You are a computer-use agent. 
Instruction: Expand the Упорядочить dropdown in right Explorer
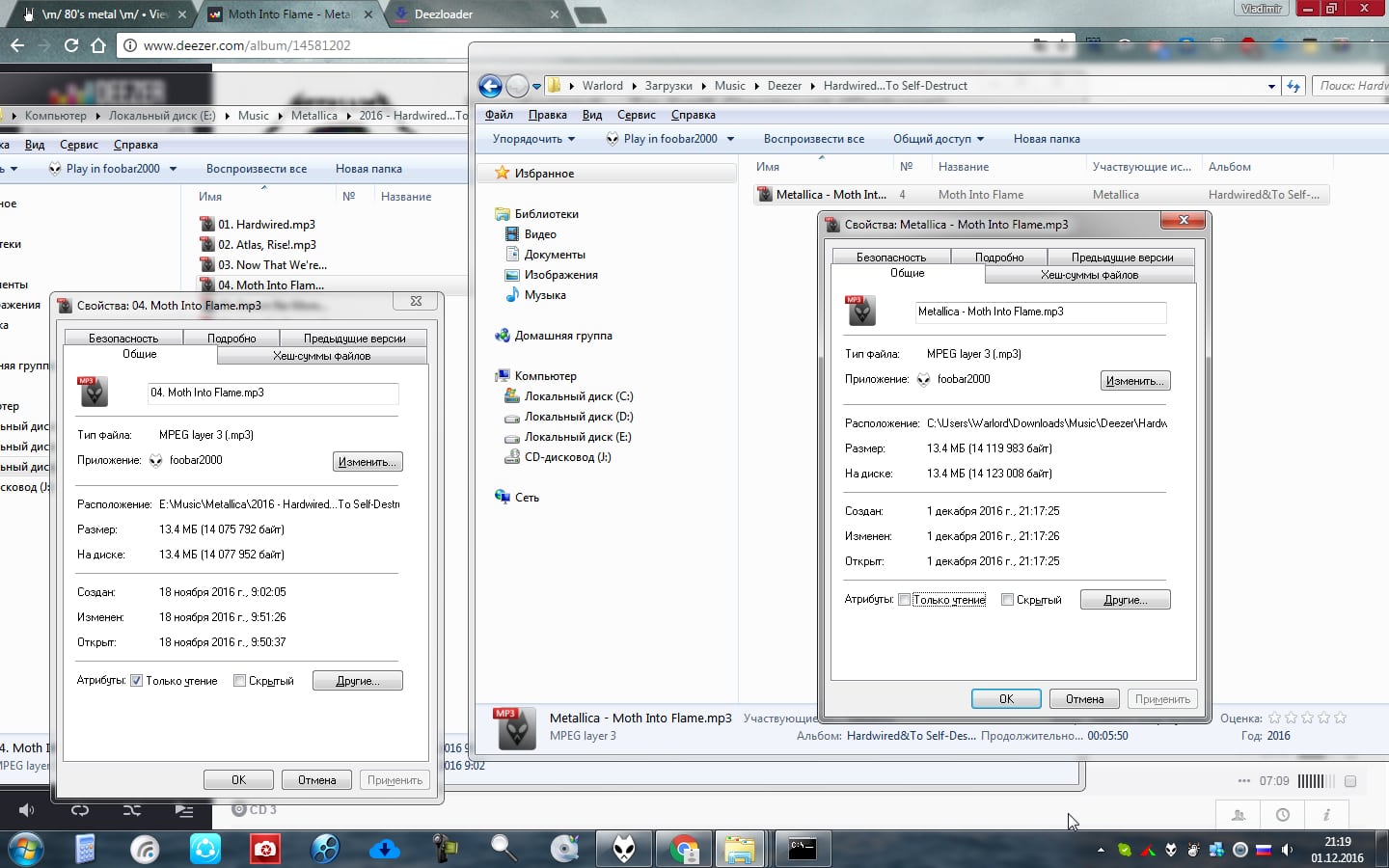(533, 139)
